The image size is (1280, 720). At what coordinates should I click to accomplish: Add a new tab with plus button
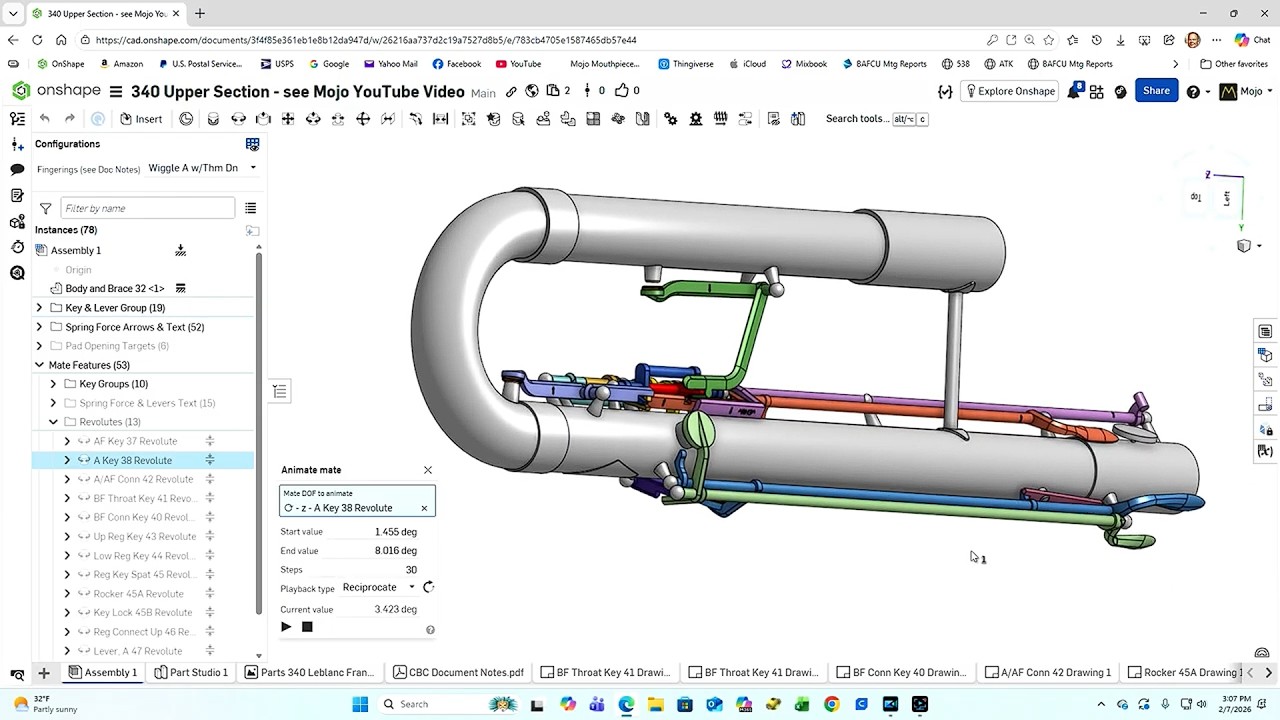click(44, 672)
